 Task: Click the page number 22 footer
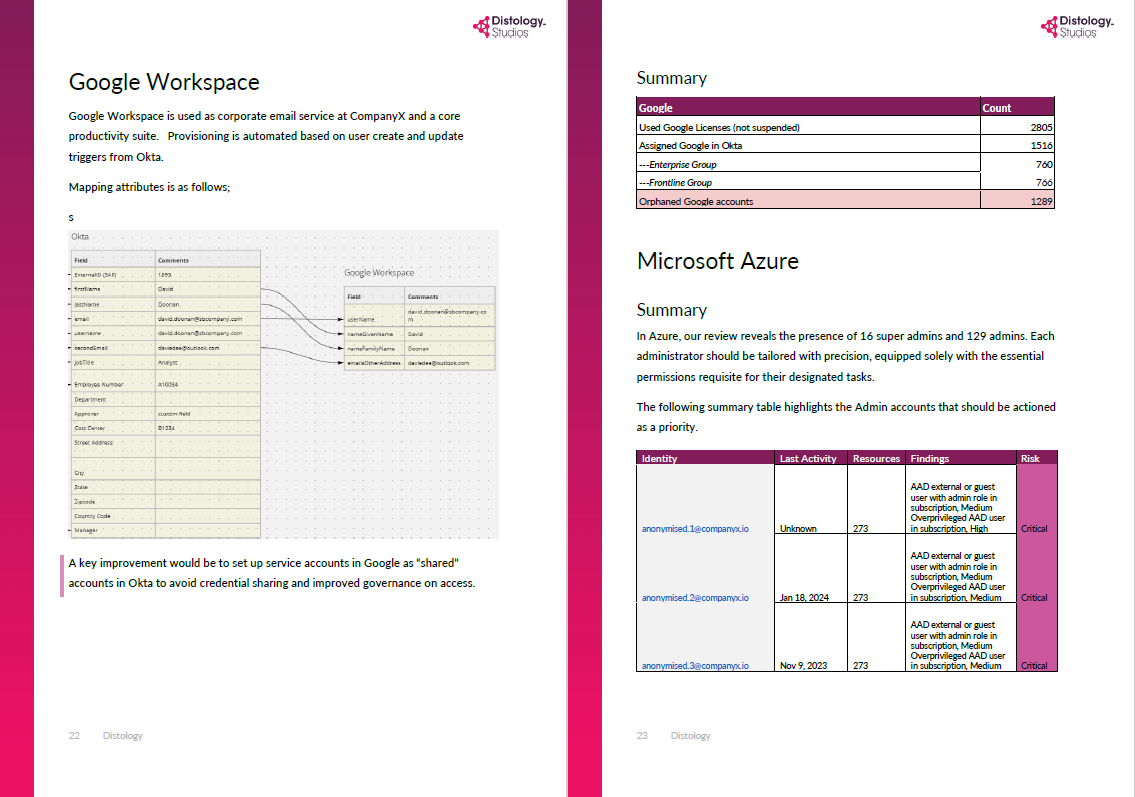pos(74,735)
